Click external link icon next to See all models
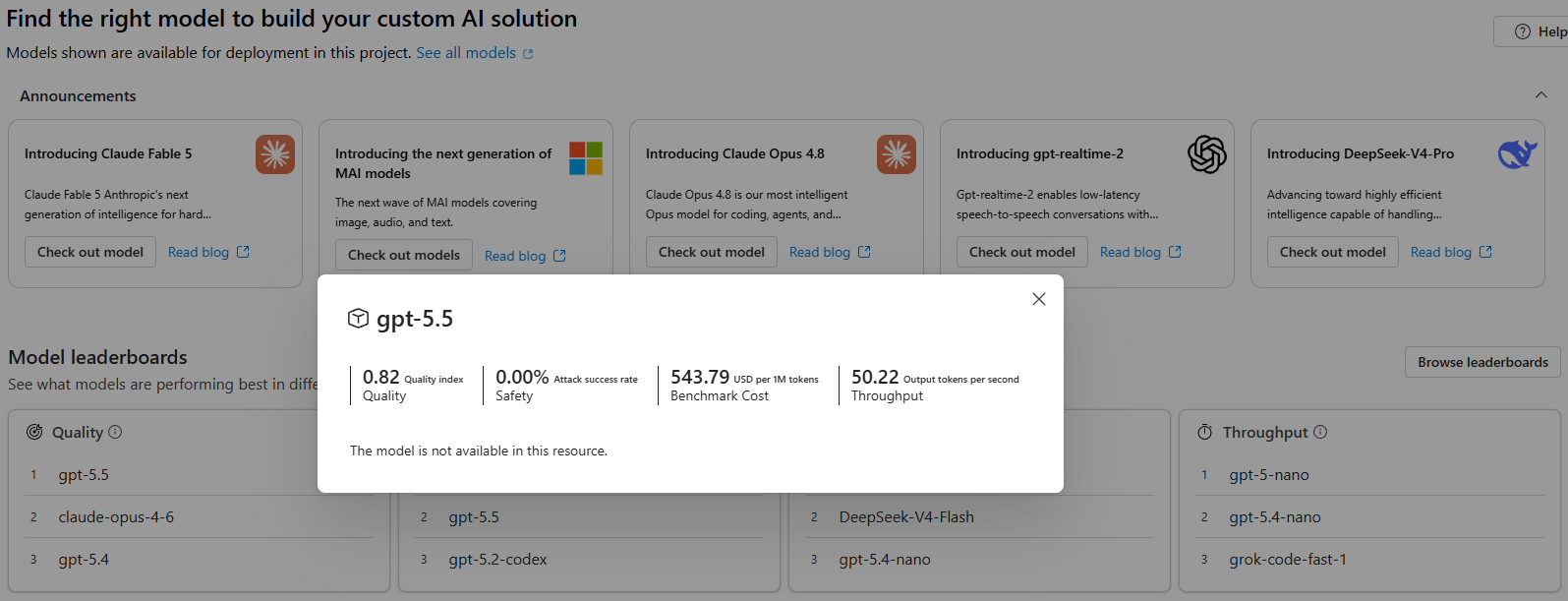The image size is (1568, 601). click(528, 54)
